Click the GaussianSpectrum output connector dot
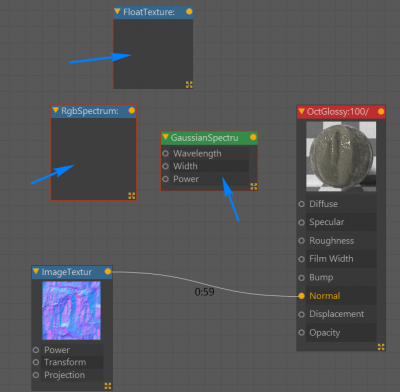The image size is (400, 392). tap(253, 137)
